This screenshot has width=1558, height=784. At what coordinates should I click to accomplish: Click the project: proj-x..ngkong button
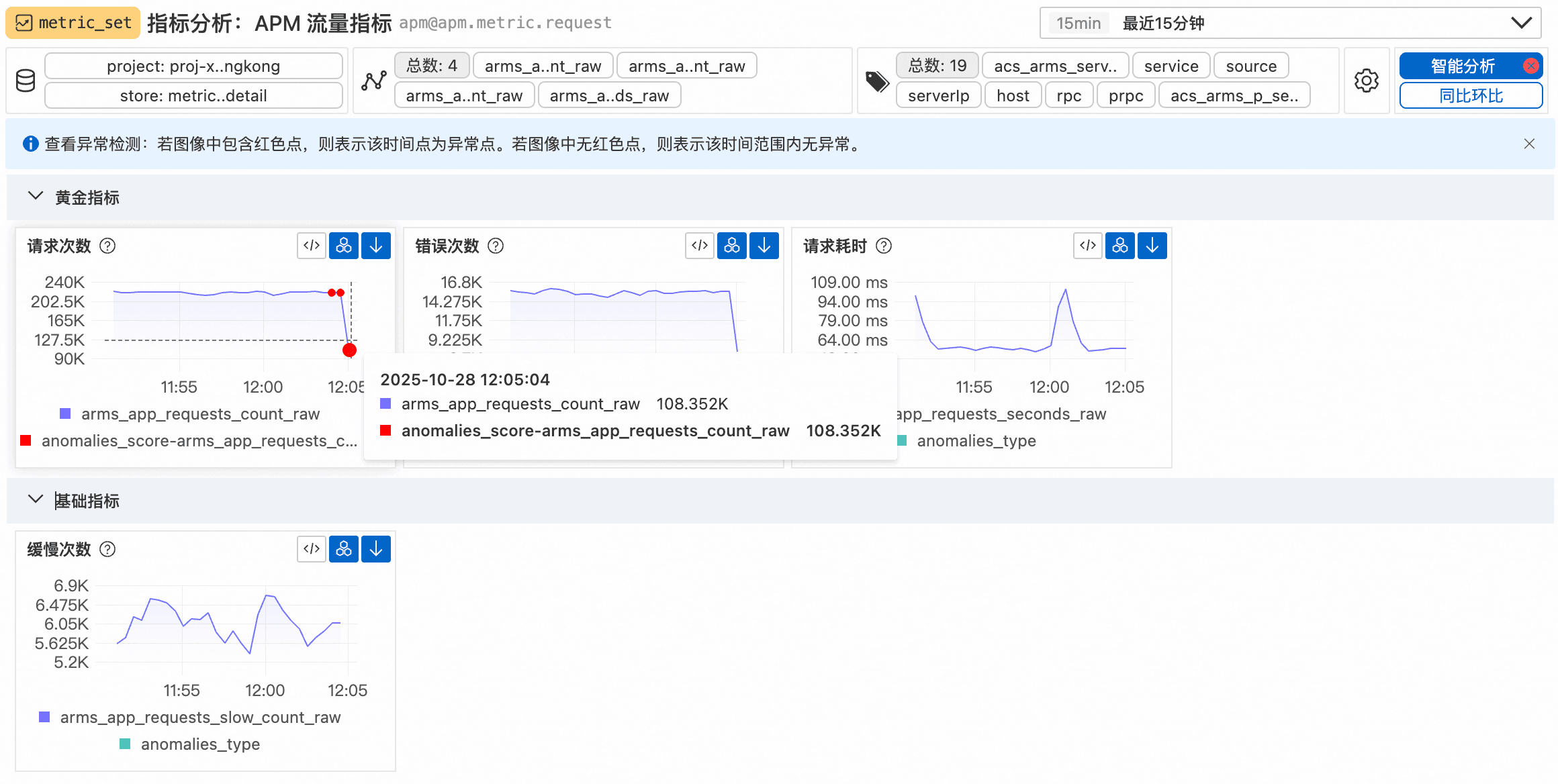193,66
